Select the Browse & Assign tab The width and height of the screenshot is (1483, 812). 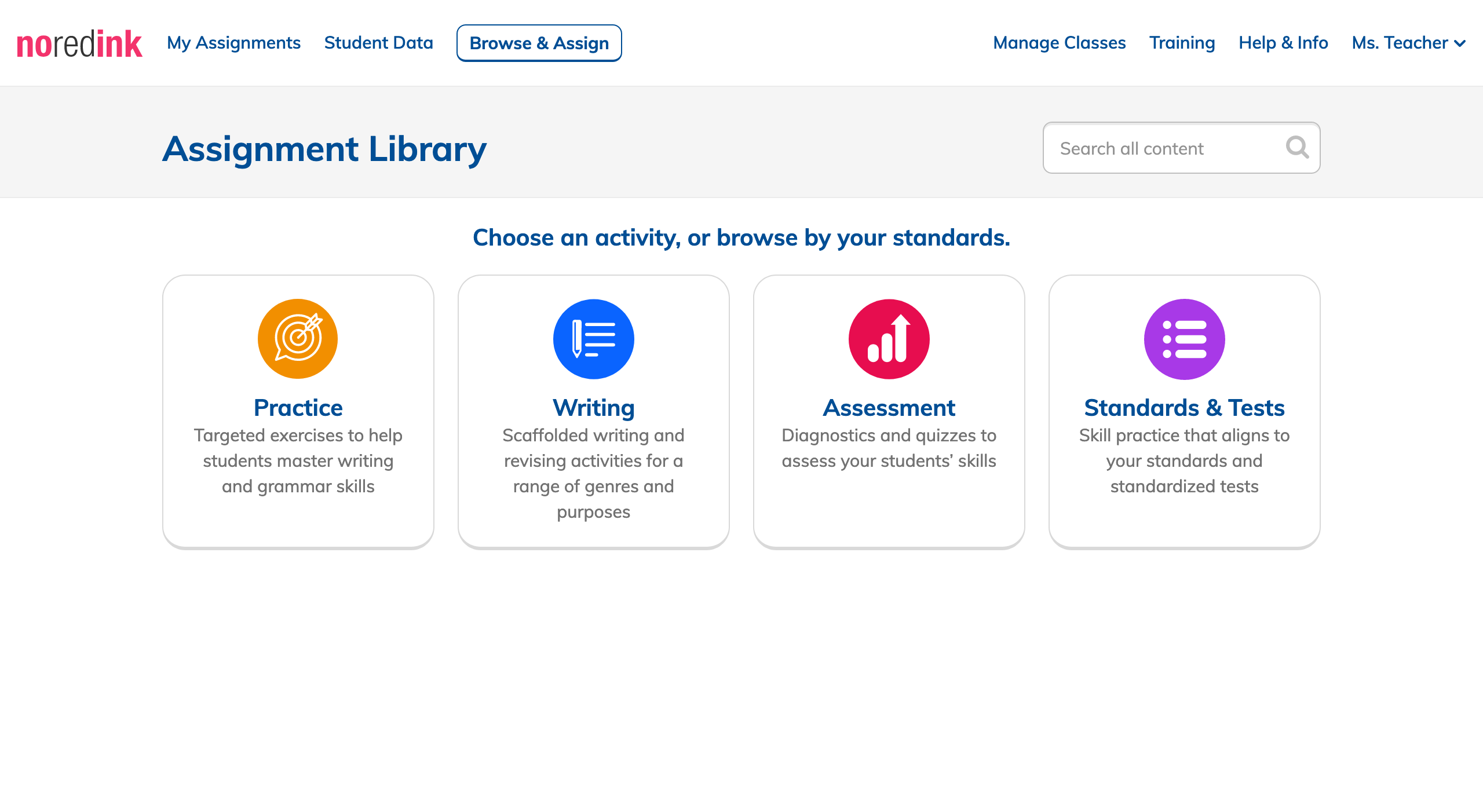[x=539, y=43]
